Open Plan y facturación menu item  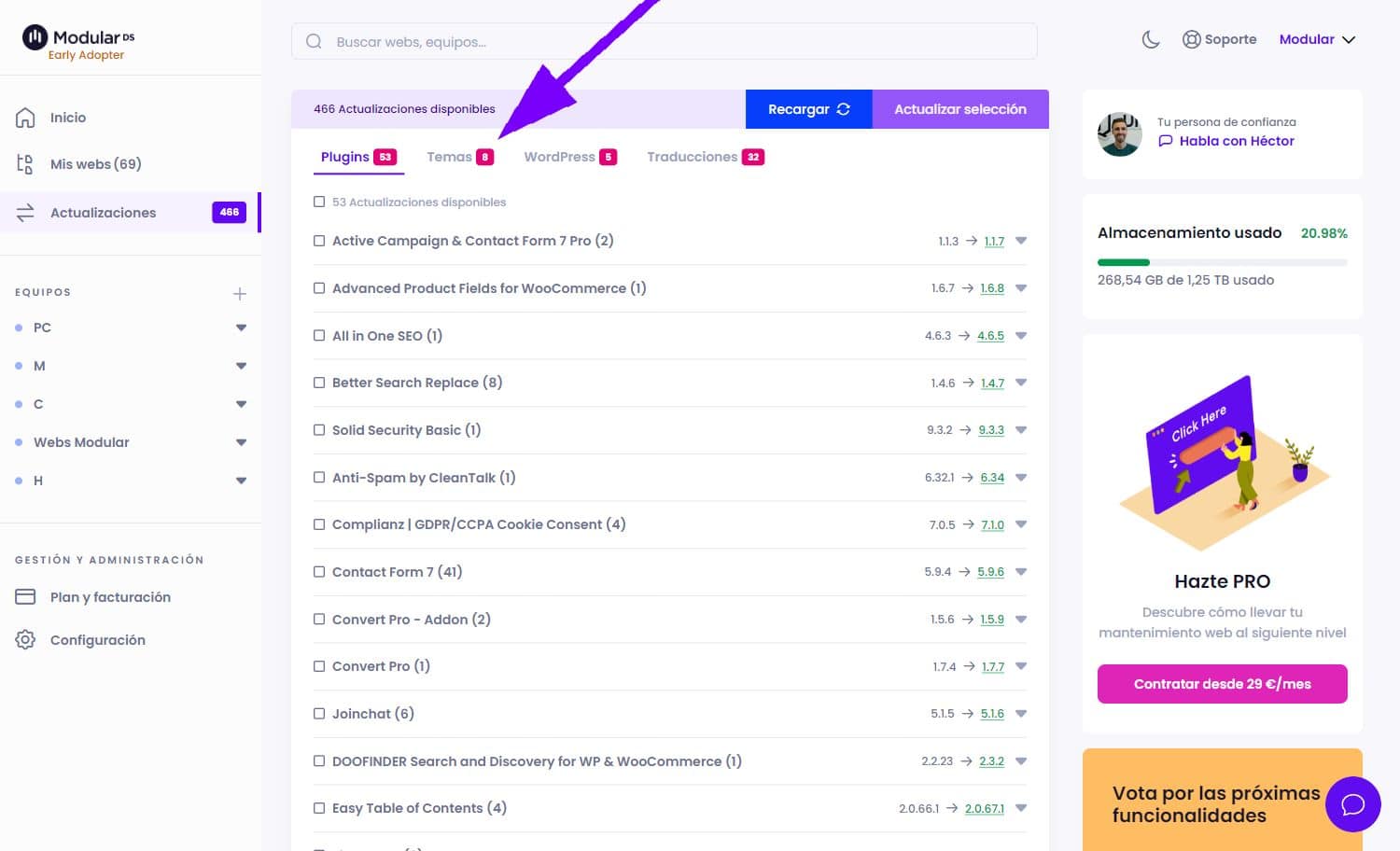click(110, 597)
